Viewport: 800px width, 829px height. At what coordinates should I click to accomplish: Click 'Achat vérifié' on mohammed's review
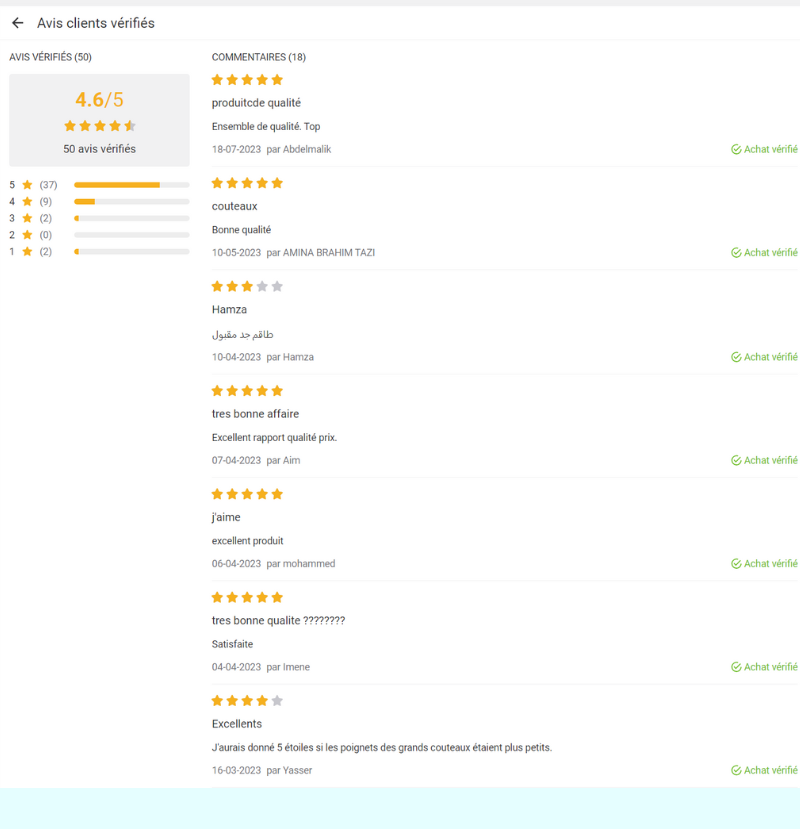770,564
